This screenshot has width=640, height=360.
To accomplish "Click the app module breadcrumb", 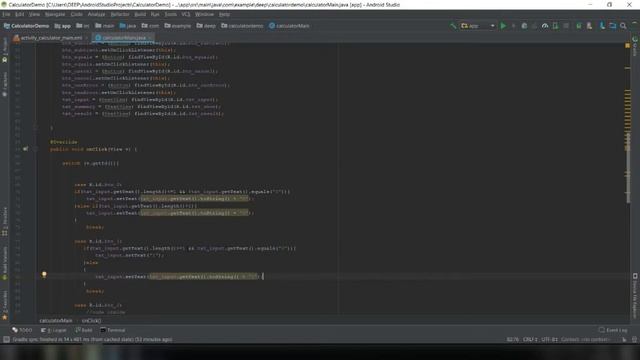I will [62, 26].
